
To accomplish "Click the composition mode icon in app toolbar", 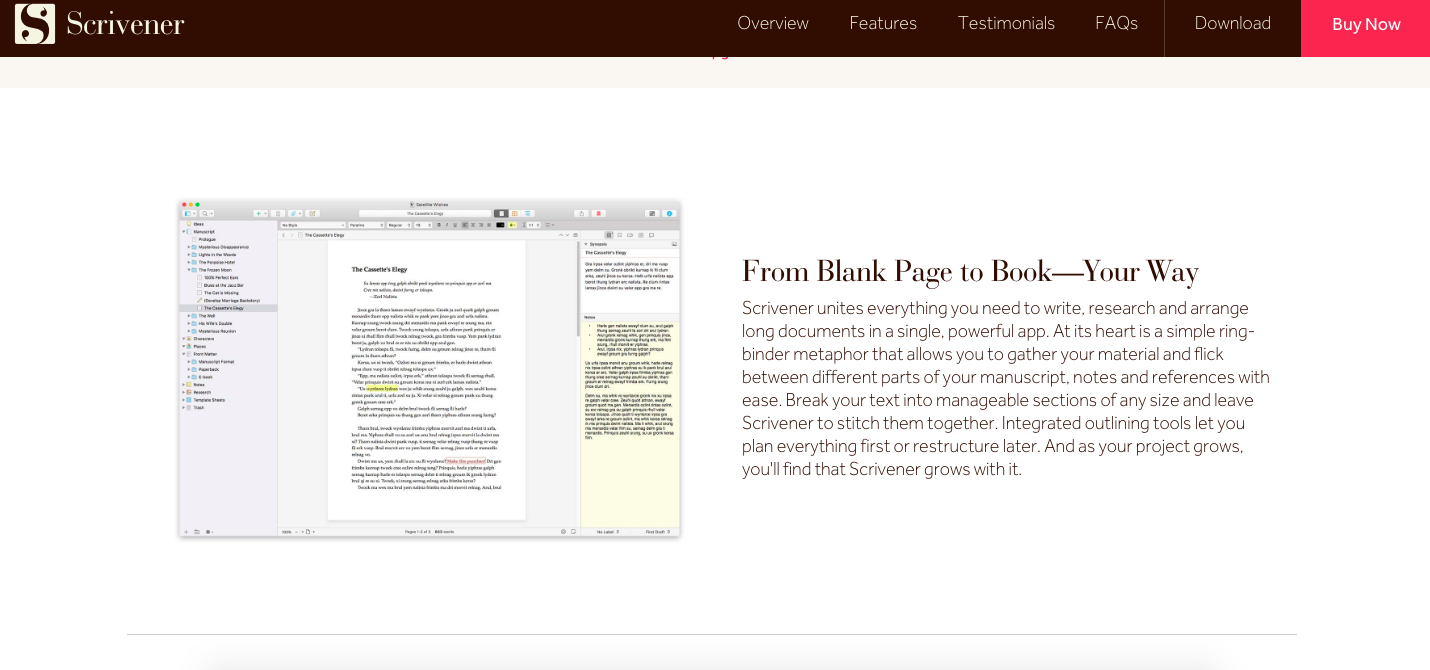I will coord(652,213).
